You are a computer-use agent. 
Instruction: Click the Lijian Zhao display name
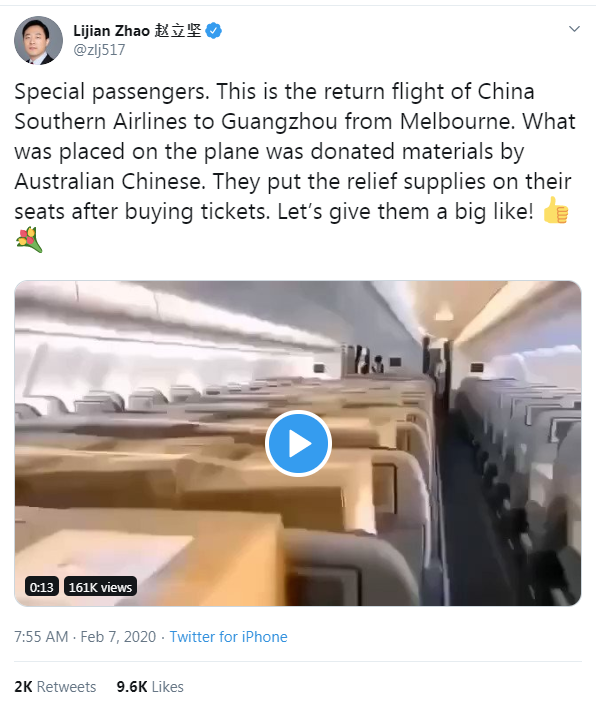click(111, 31)
